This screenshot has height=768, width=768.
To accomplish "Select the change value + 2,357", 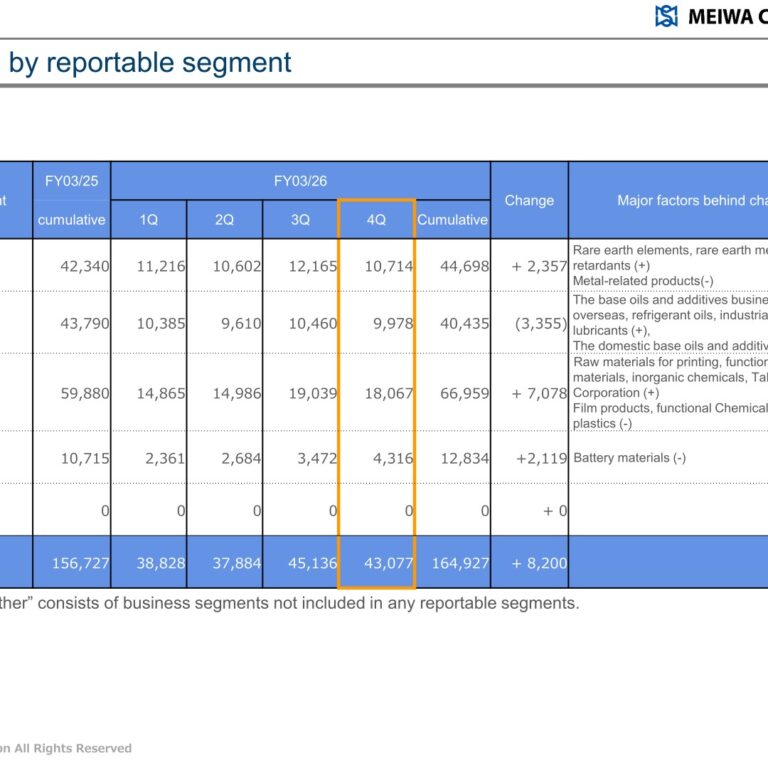I will tap(539, 266).
